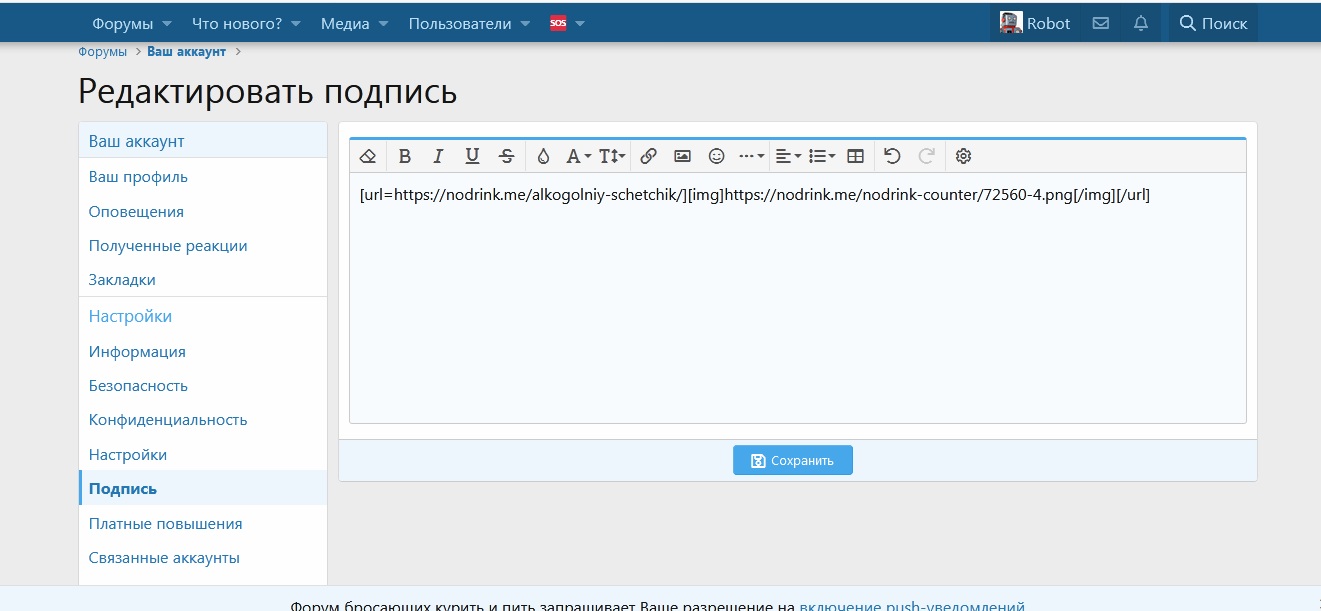This screenshot has height=611, width=1321.
Task: Open the font family dropdown
Action: [578, 156]
